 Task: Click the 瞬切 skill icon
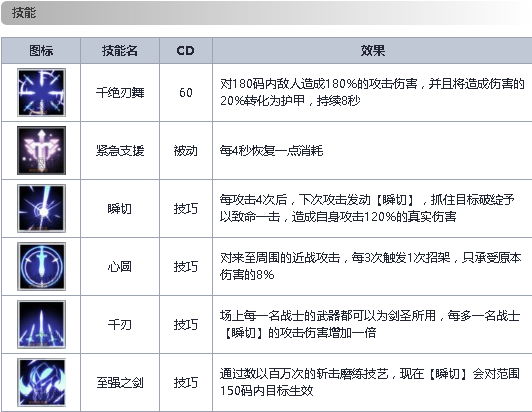(41, 208)
